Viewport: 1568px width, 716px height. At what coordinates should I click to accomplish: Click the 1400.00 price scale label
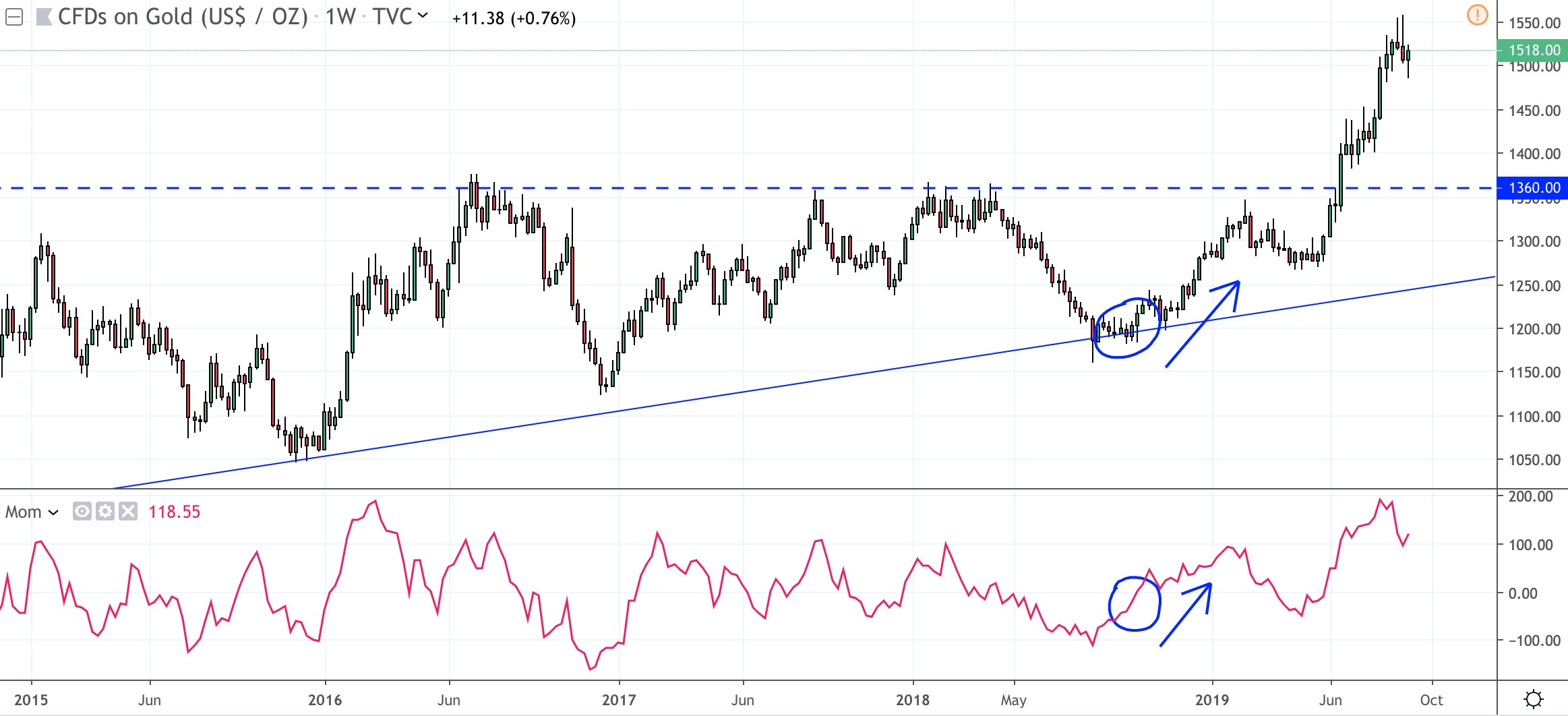point(1534,154)
